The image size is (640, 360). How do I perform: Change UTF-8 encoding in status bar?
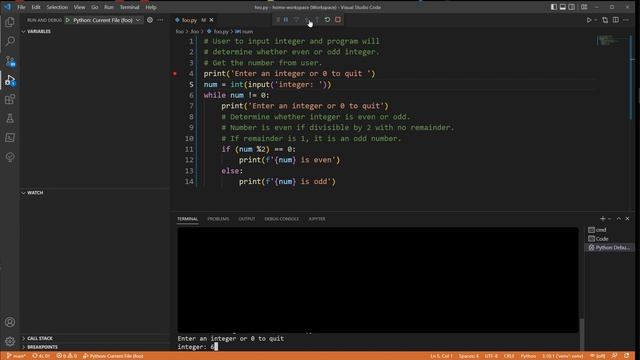click(x=491, y=356)
